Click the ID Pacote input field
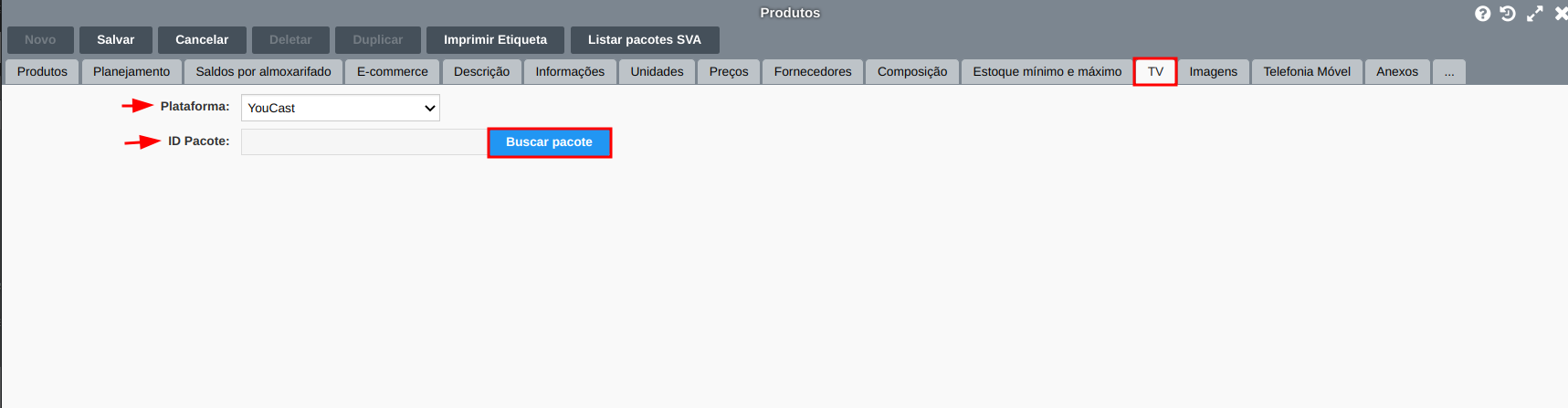This screenshot has height=408, width=1568. point(363,142)
